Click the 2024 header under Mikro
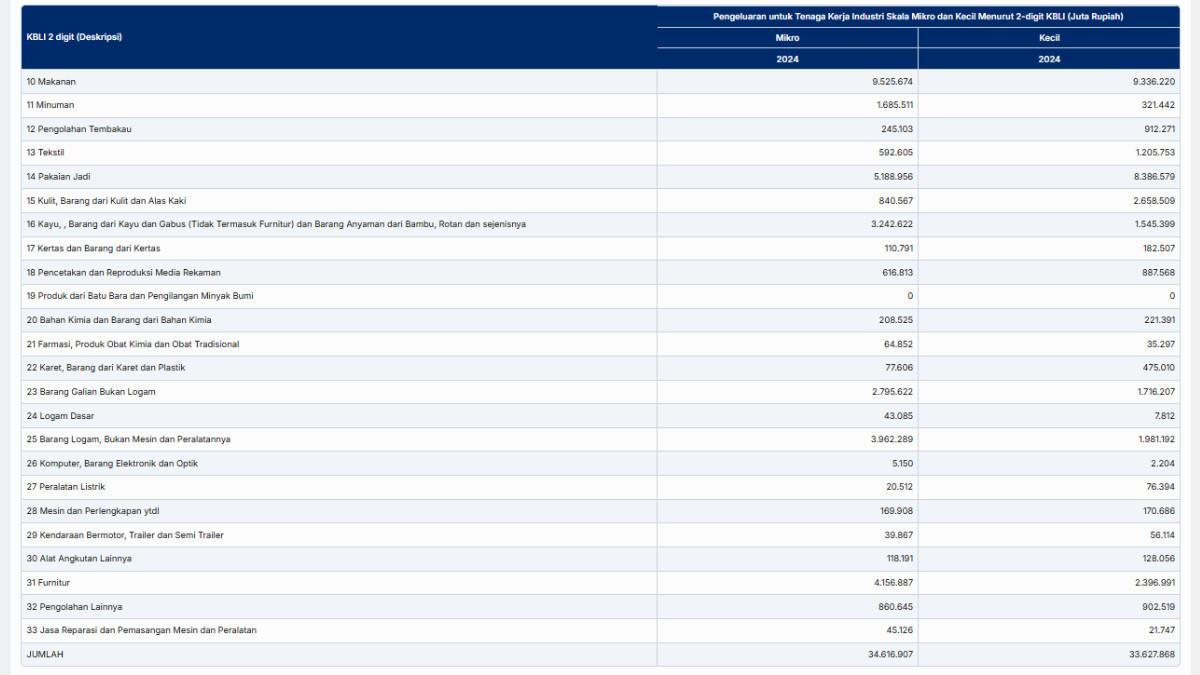The width and height of the screenshot is (1200, 675). (787, 59)
